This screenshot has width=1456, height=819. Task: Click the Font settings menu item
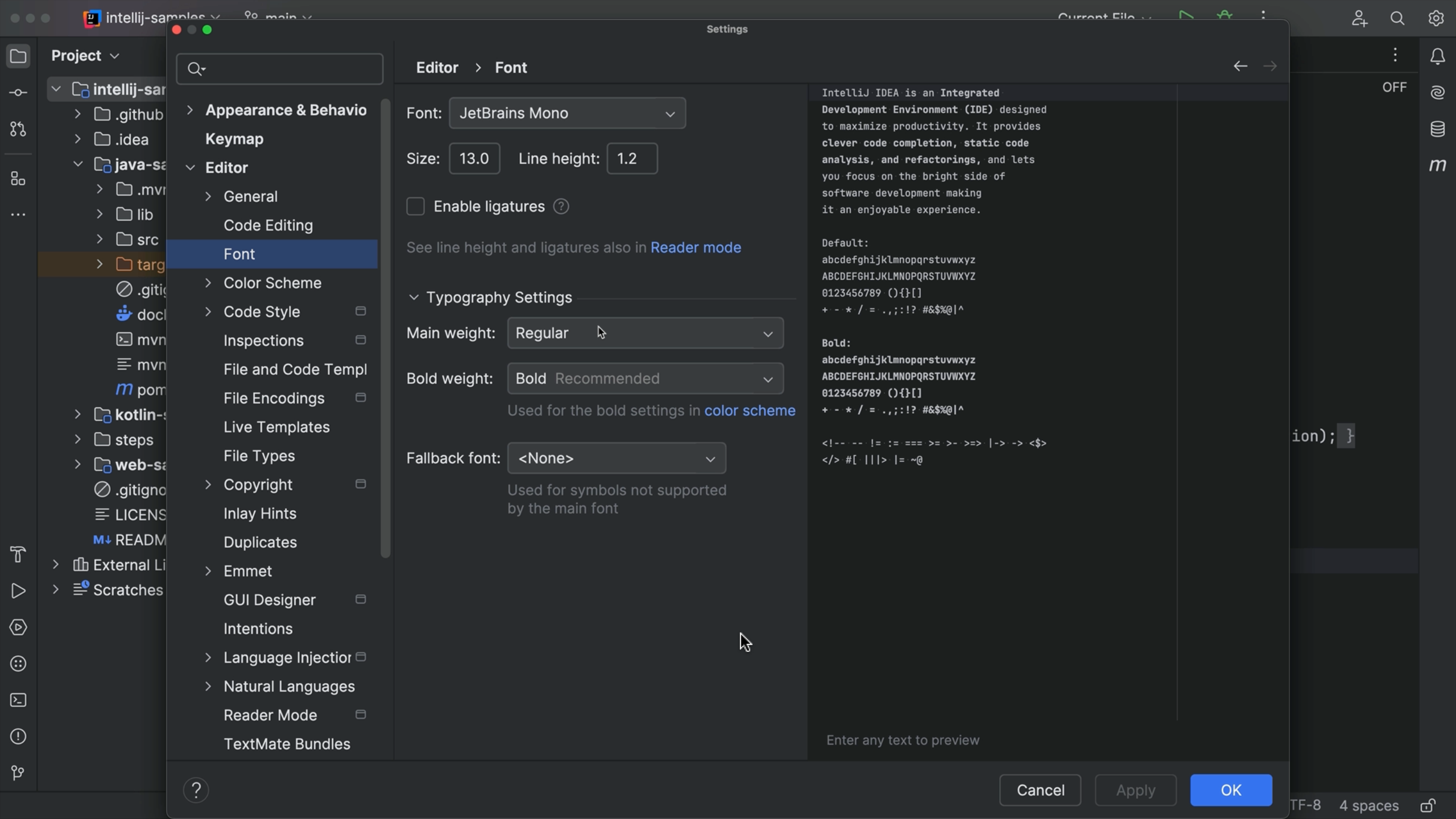238,254
